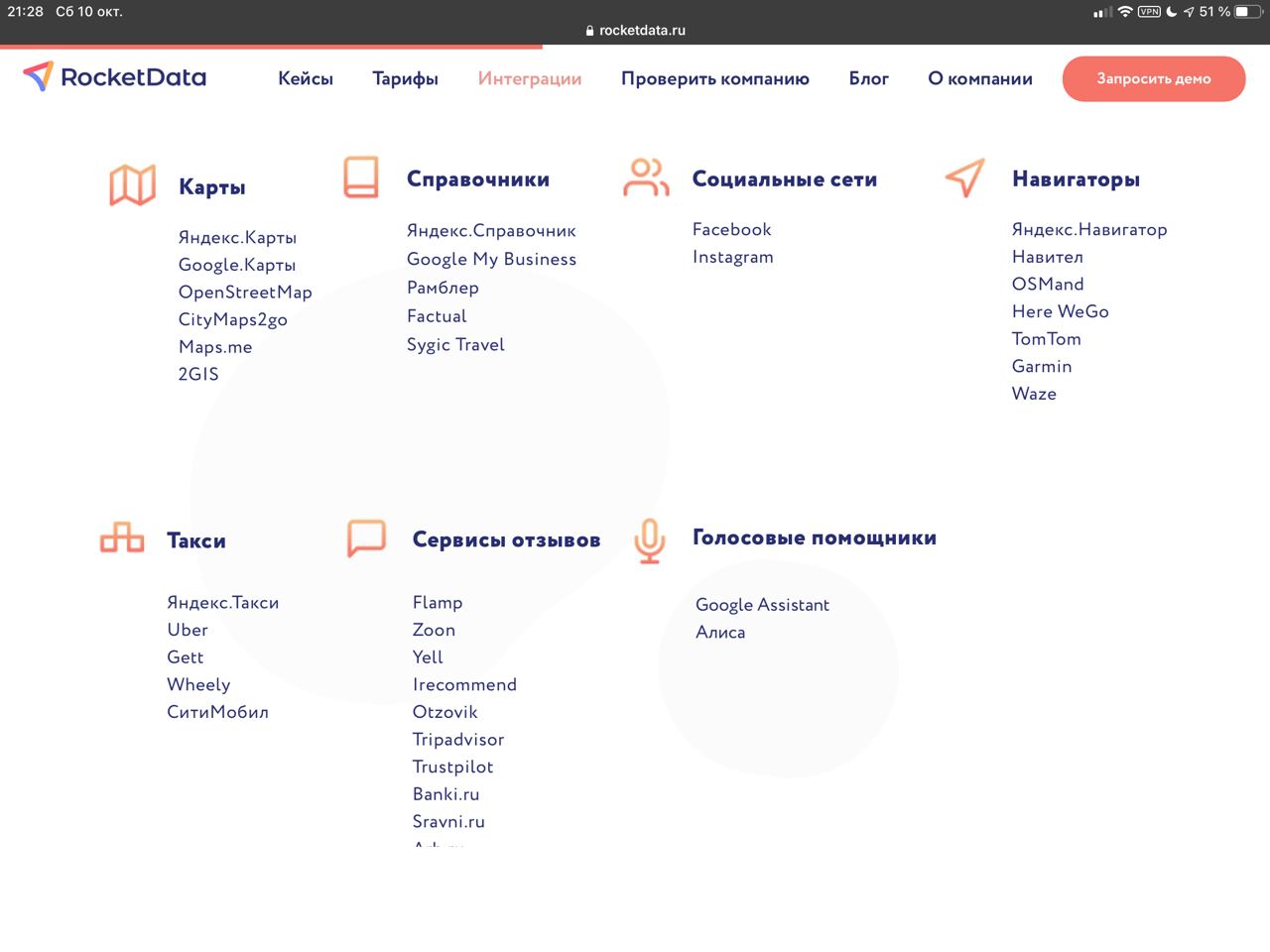Open the Wheely link
This screenshot has height=952, width=1270.
198,685
